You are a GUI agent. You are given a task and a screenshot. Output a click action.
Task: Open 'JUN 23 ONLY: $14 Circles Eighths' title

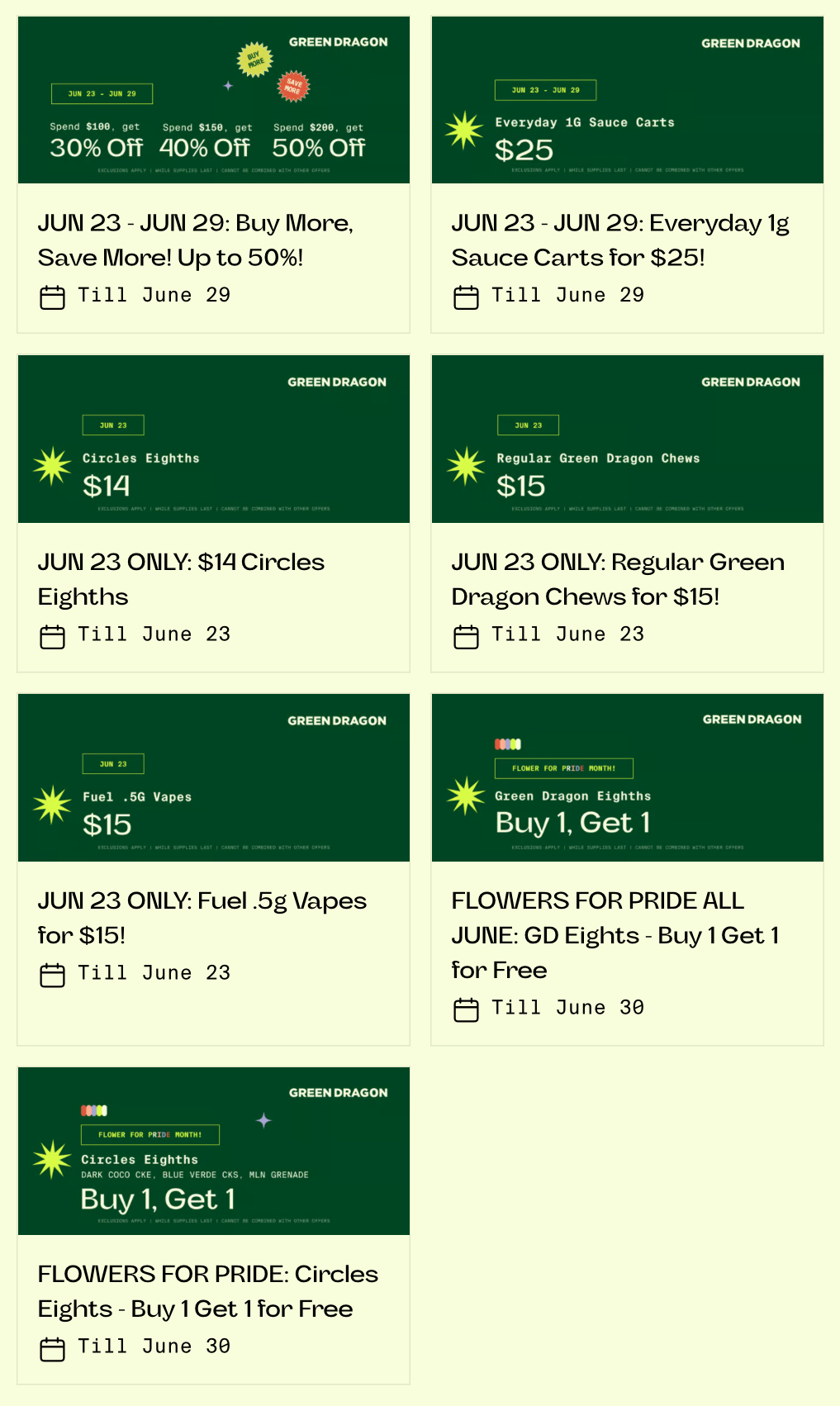tap(182, 579)
